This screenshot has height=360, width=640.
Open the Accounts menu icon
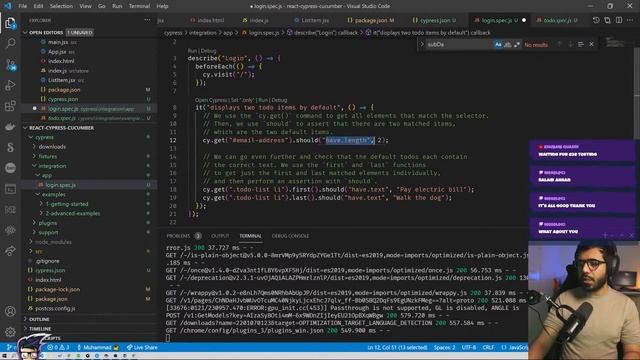(10, 311)
